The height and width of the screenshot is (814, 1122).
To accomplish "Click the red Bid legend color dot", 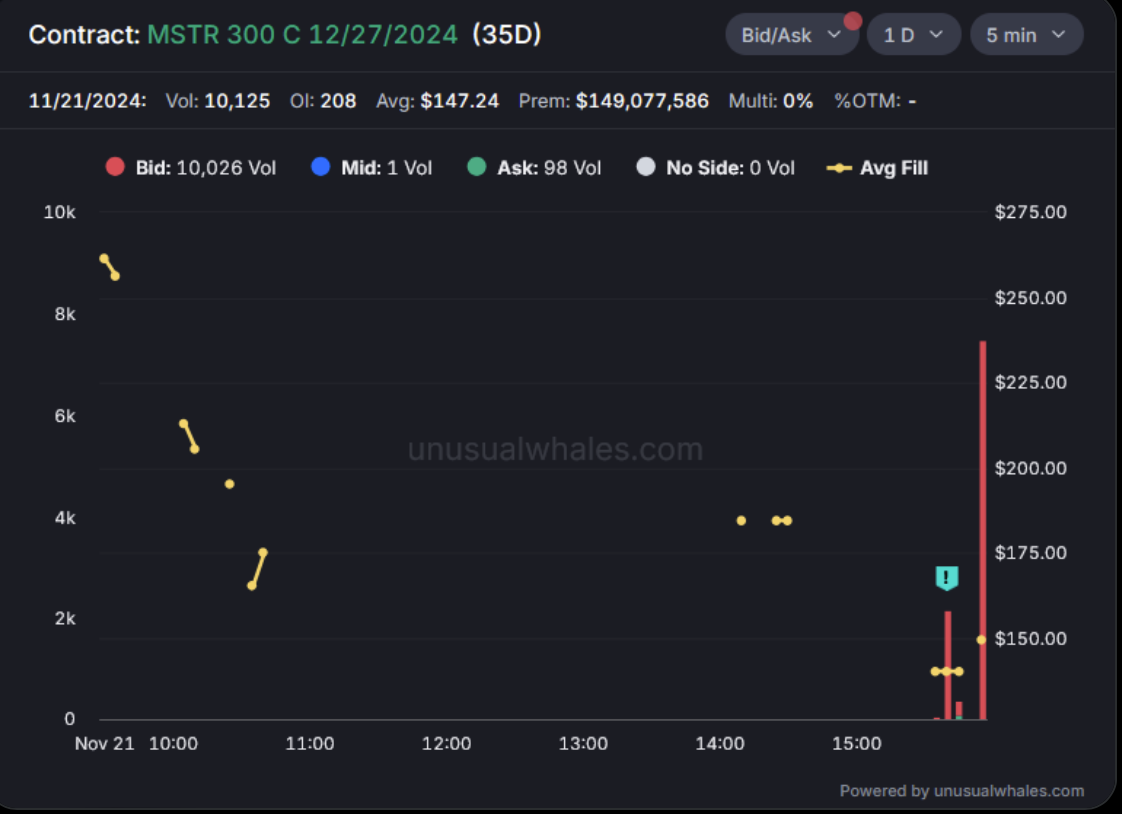I will click(x=115, y=167).
